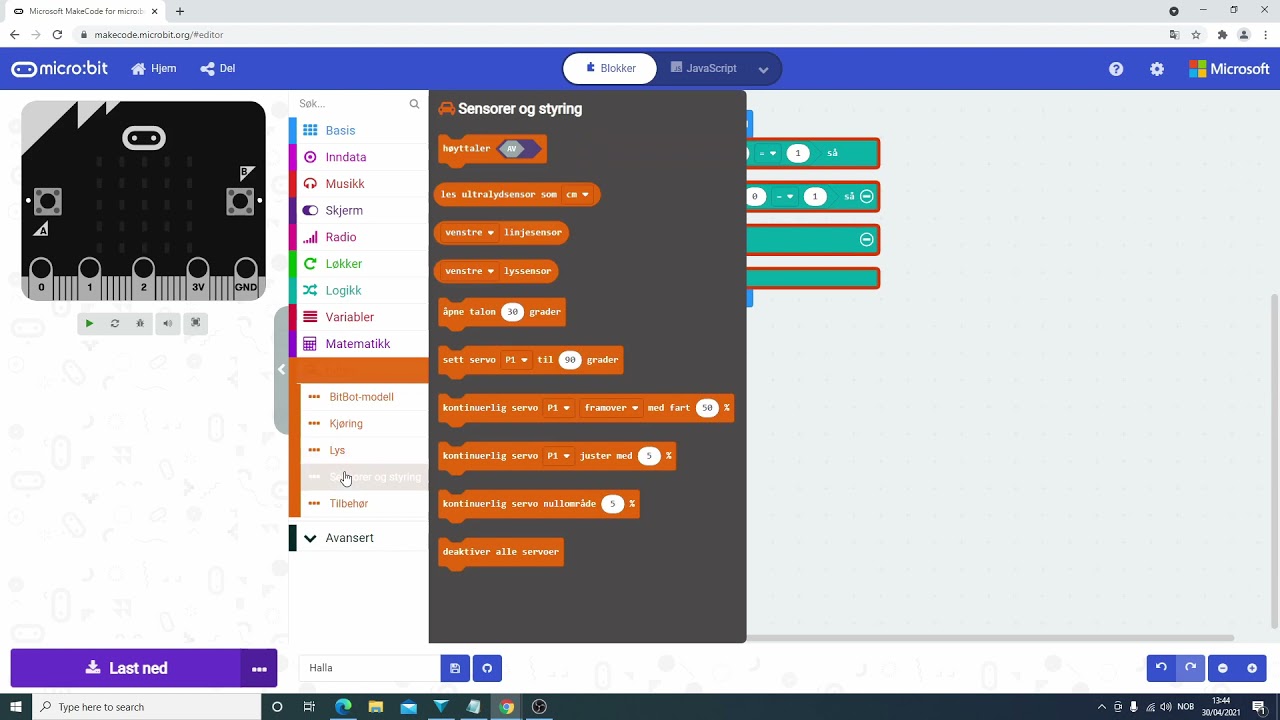
Task: Open the Variabler category
Action: 360,317
